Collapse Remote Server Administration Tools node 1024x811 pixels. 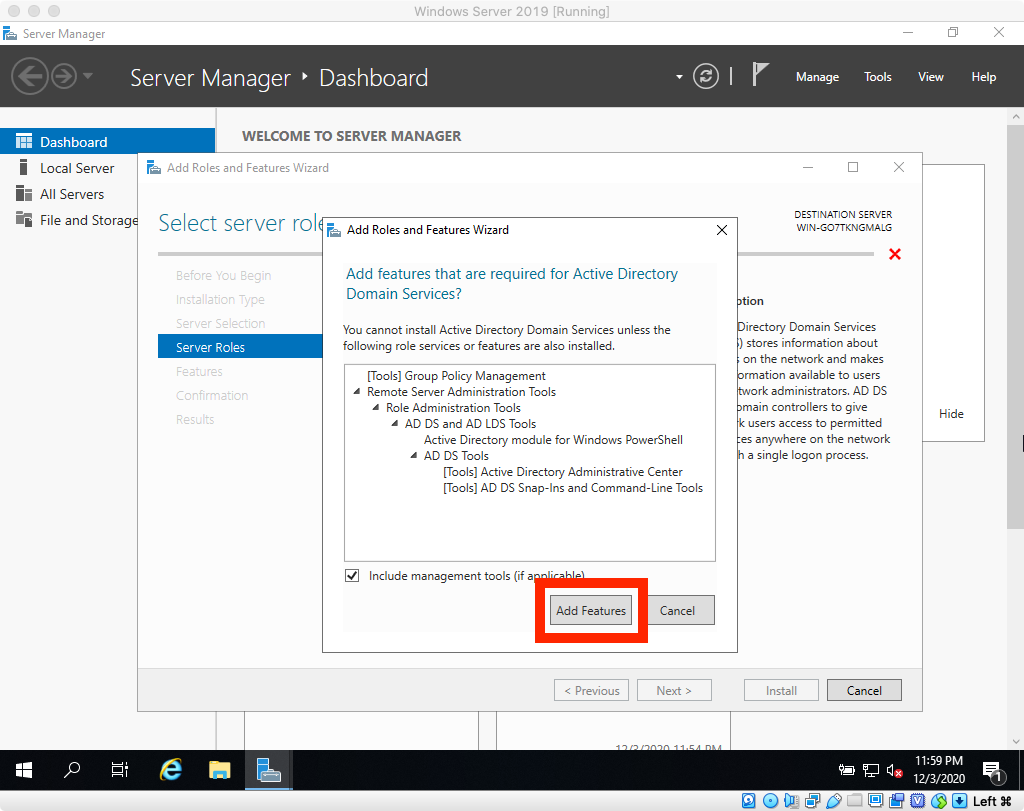pyautogui.click(x=357, y=391)
